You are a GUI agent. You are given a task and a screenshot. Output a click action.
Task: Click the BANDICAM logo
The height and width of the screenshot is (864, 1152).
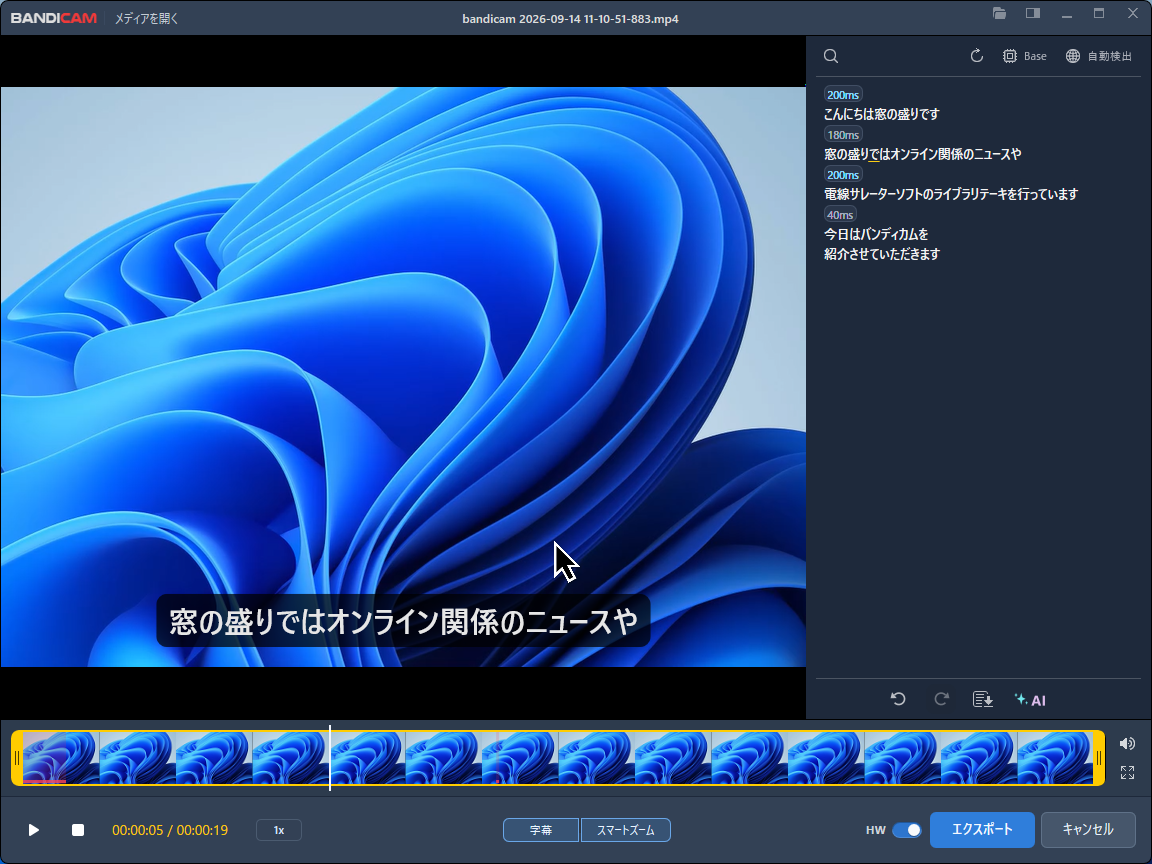click(54, 18)
